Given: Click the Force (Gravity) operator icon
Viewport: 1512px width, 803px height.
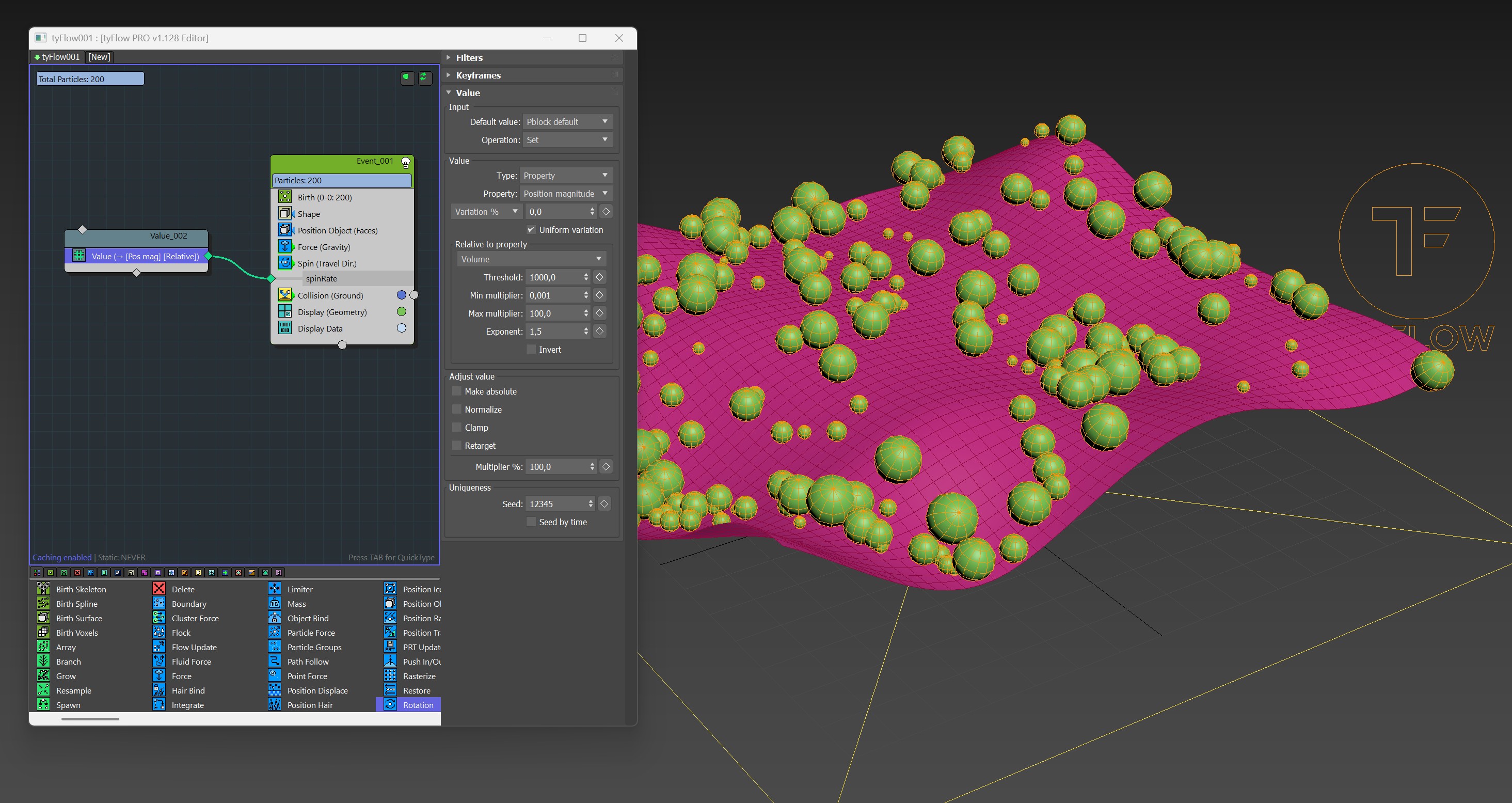Looking at the screenshot, I should [x=284, y=246].
